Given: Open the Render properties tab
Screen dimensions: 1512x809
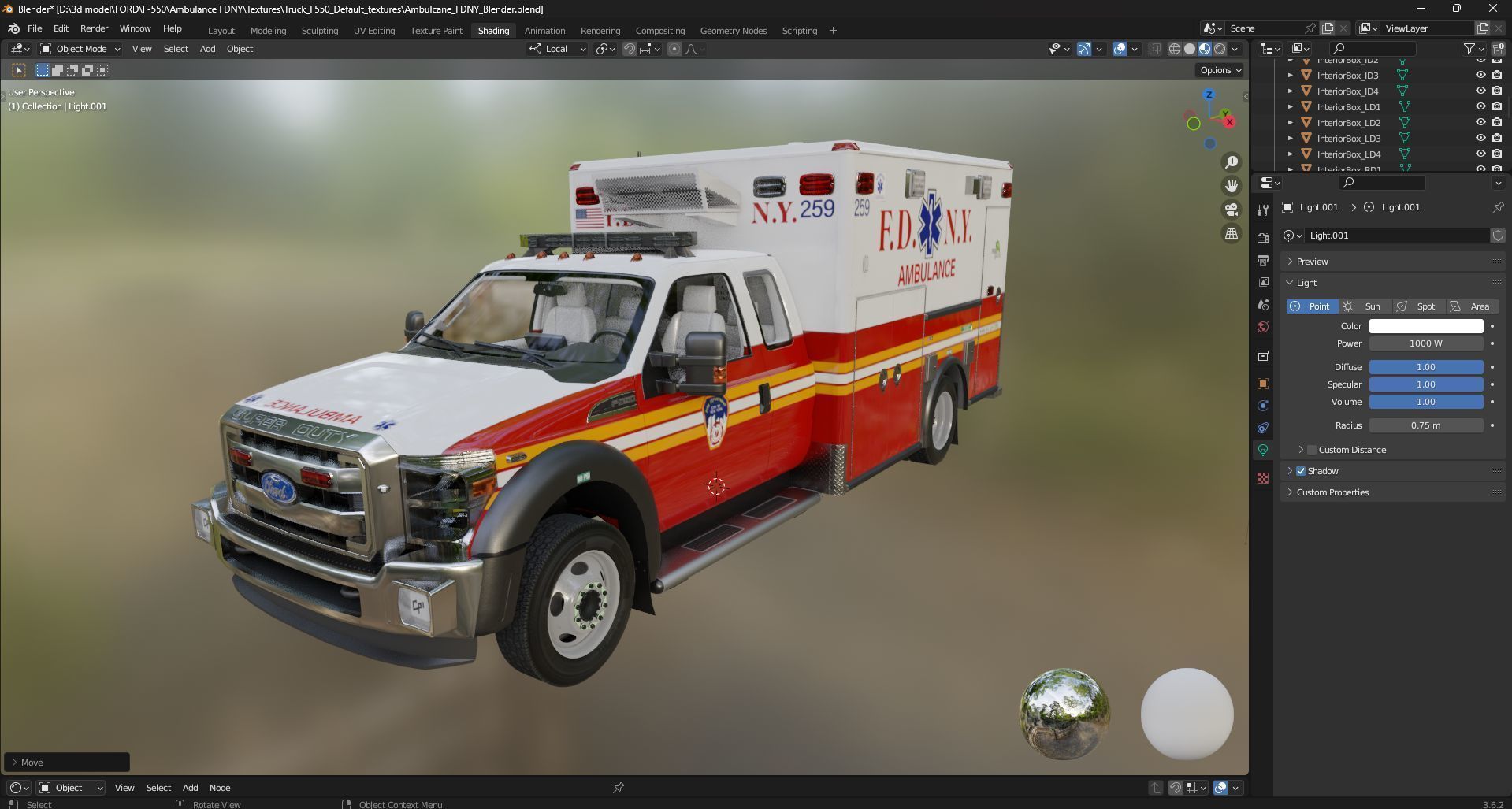Looking at the screenshot, I should pos(1263,238).
